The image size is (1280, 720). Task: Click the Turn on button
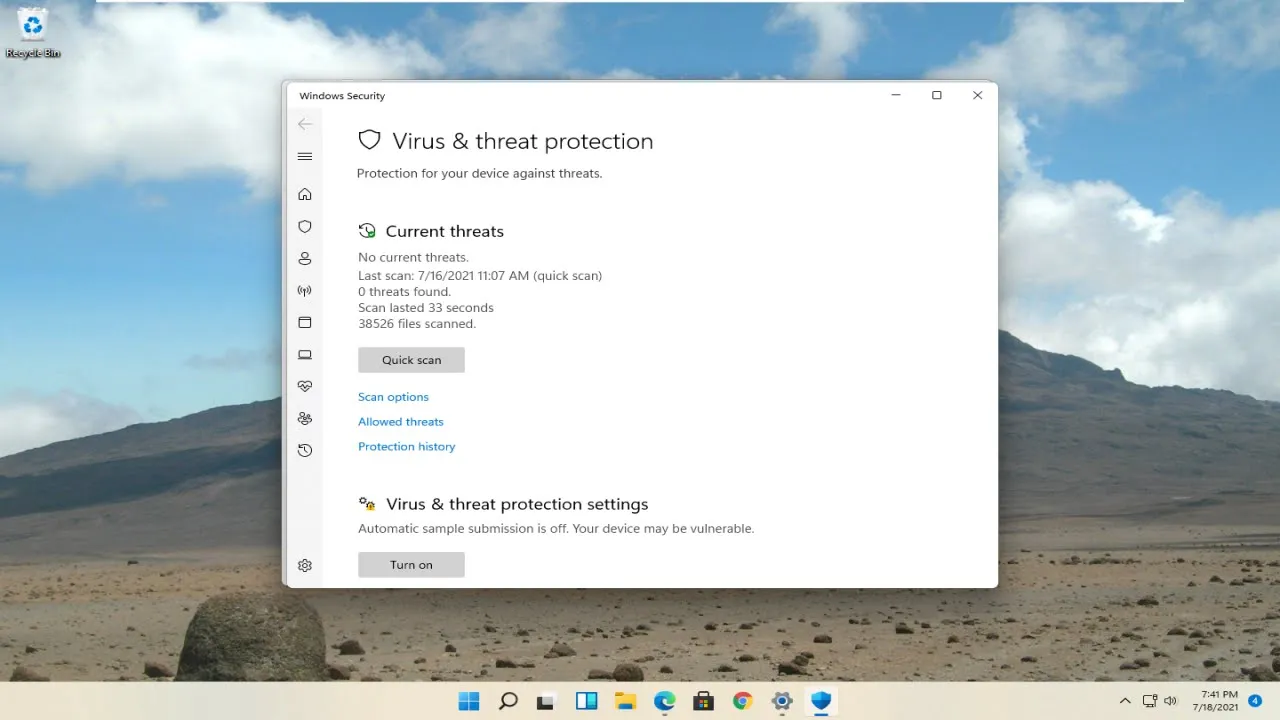click(x=411, y=565)
